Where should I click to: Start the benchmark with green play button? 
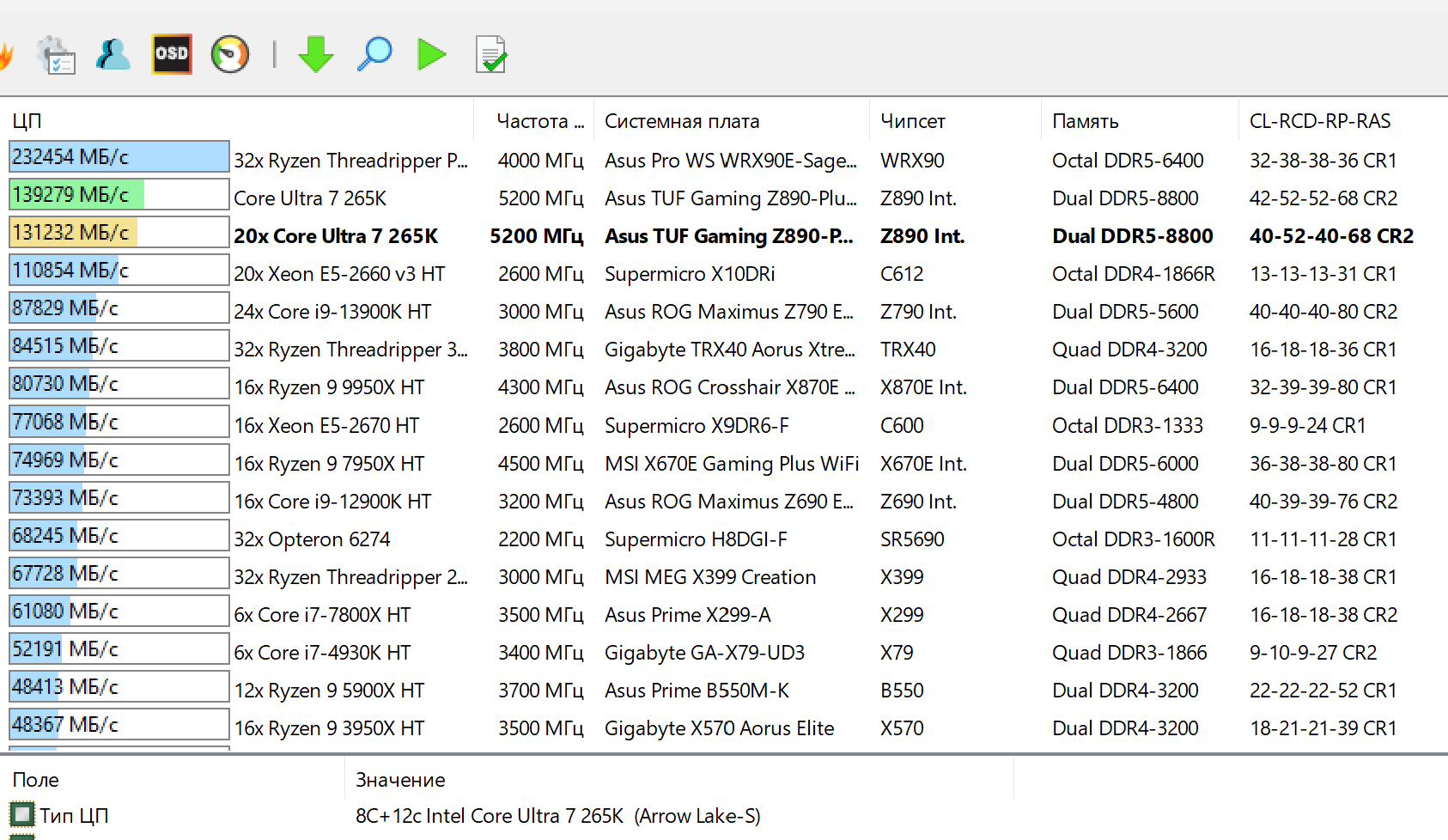[x=432, y=54]
